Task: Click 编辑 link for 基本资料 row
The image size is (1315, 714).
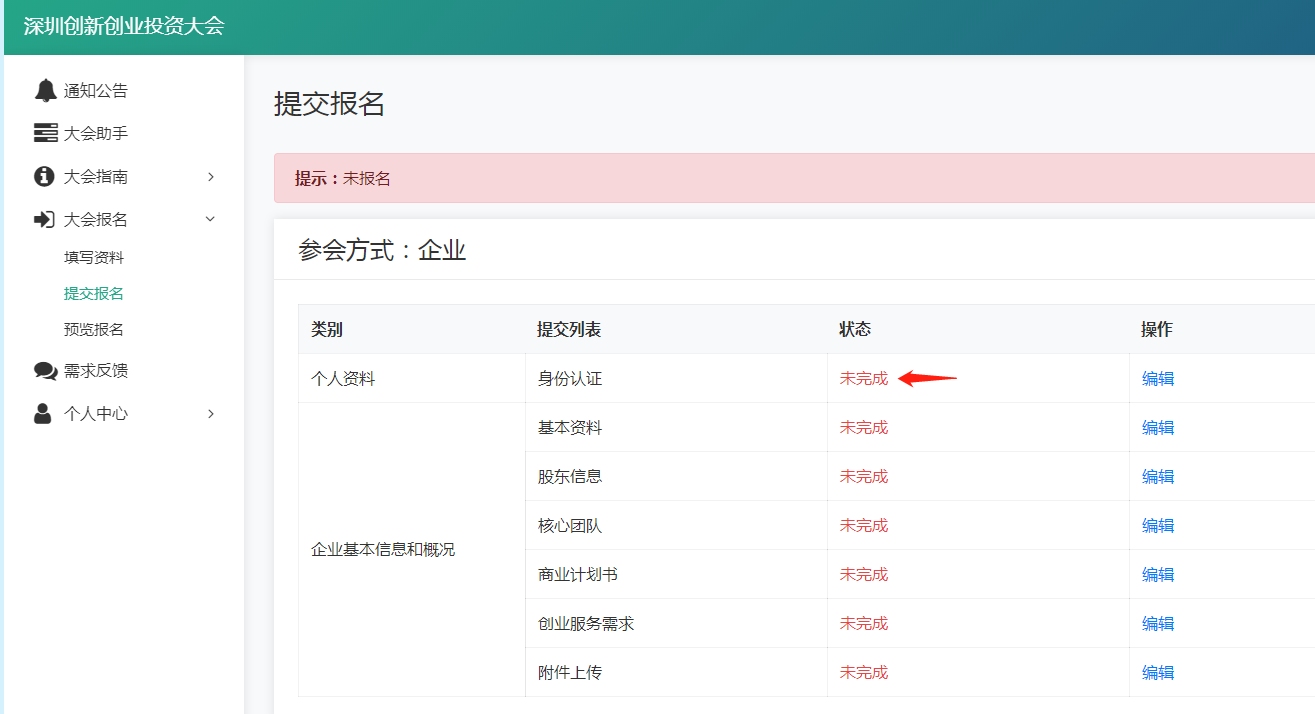Action: (1158, 427)
